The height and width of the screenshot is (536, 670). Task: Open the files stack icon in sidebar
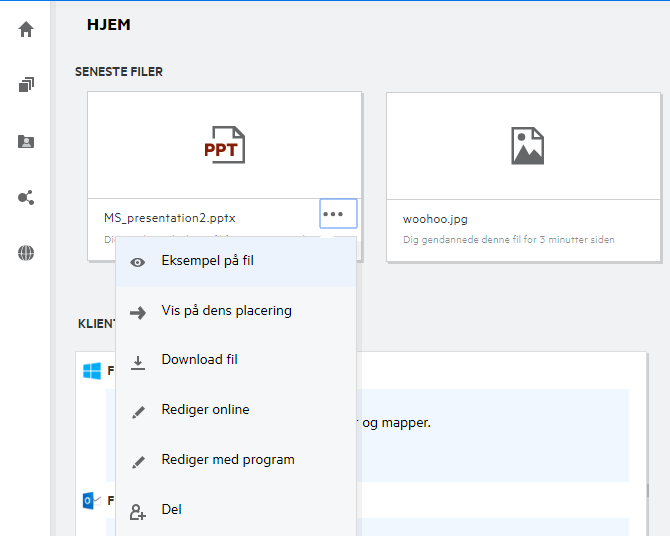click(26, 85)
